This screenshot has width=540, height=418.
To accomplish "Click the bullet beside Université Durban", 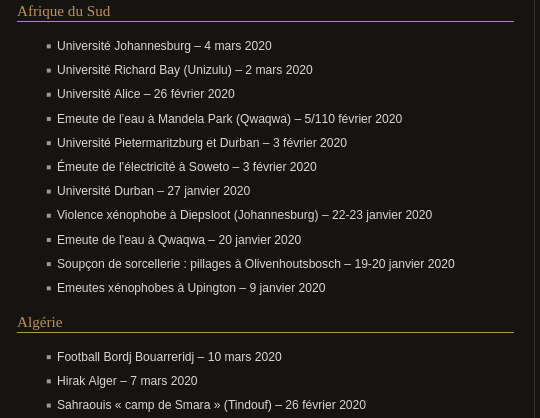I will pos(49,191).
